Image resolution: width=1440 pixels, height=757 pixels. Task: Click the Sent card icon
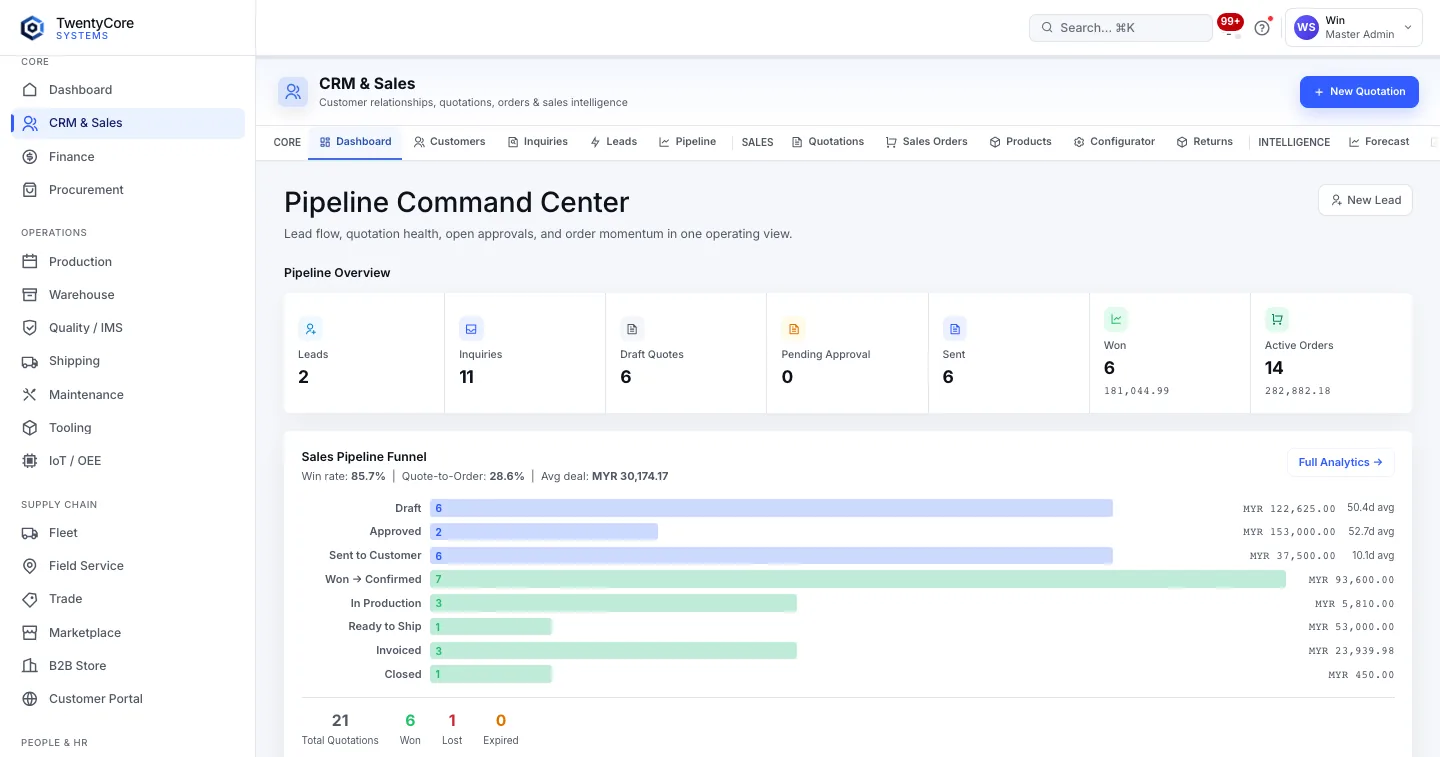coord(955,328)
